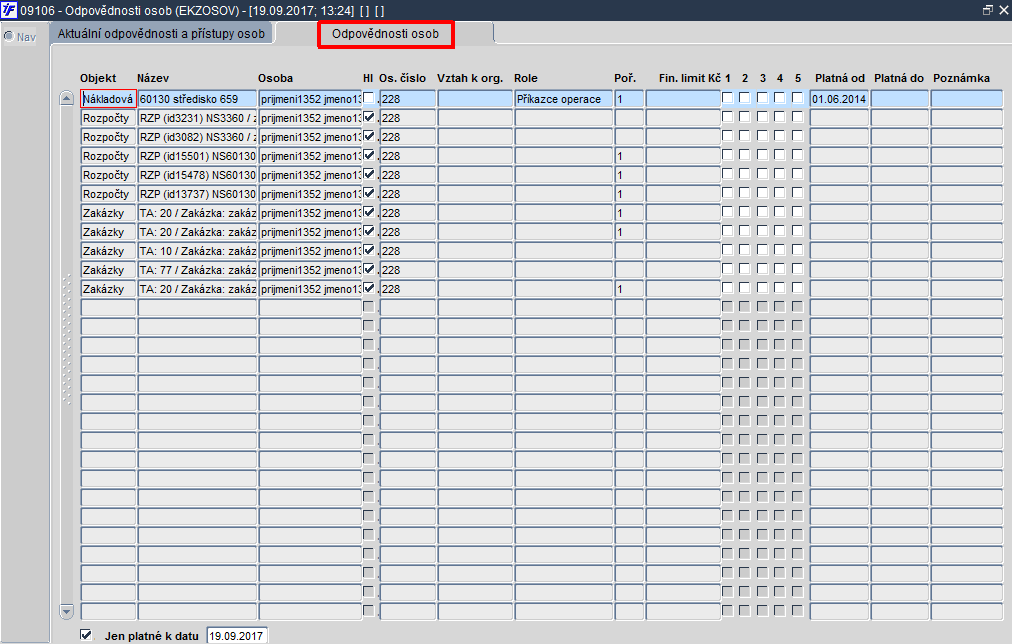Click the Poznámka cell in the Nákladová row
The width and height of the screenshot is (1012, 644).
[x=967, y=99]
